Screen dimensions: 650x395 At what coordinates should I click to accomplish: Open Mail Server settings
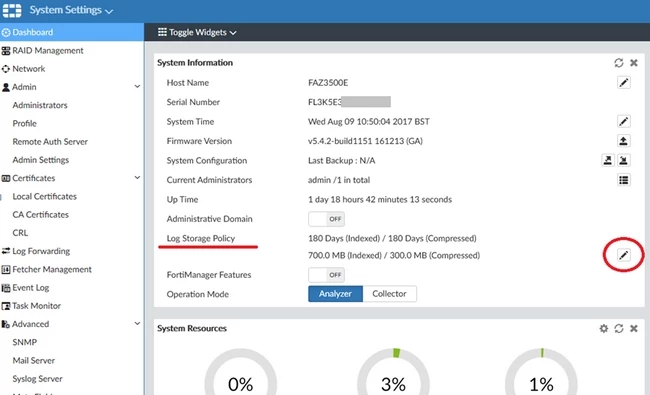pos(34,361)
